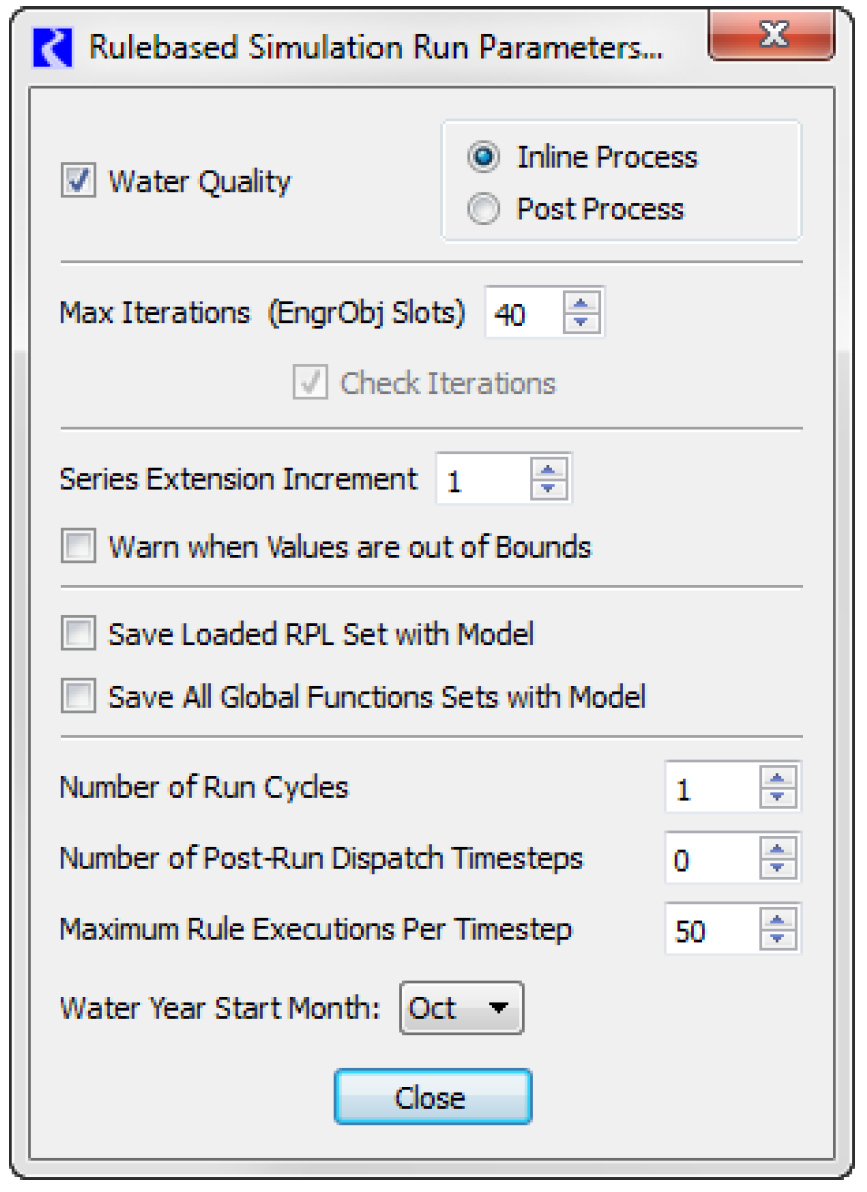Increase Number of Run Cycles up arrow
867x1192 pixels.
pyautogui.click(x=777, y=777)
